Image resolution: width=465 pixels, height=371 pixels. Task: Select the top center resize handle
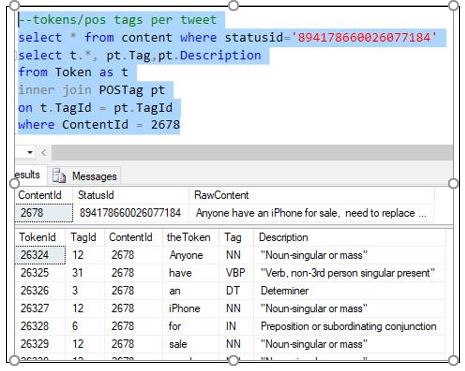click(x=233, y=5)
